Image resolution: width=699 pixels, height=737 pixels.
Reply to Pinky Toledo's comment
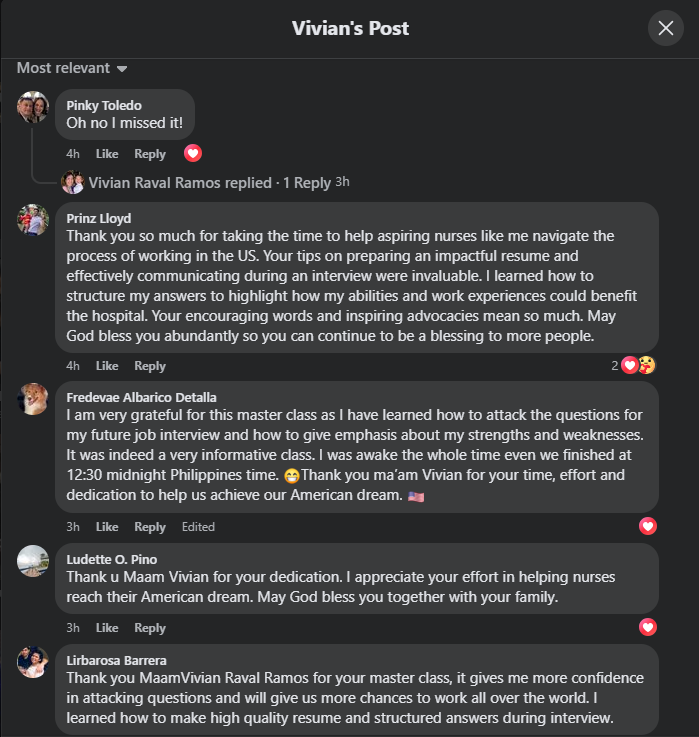pyautogui.click(x=150, y=154)
